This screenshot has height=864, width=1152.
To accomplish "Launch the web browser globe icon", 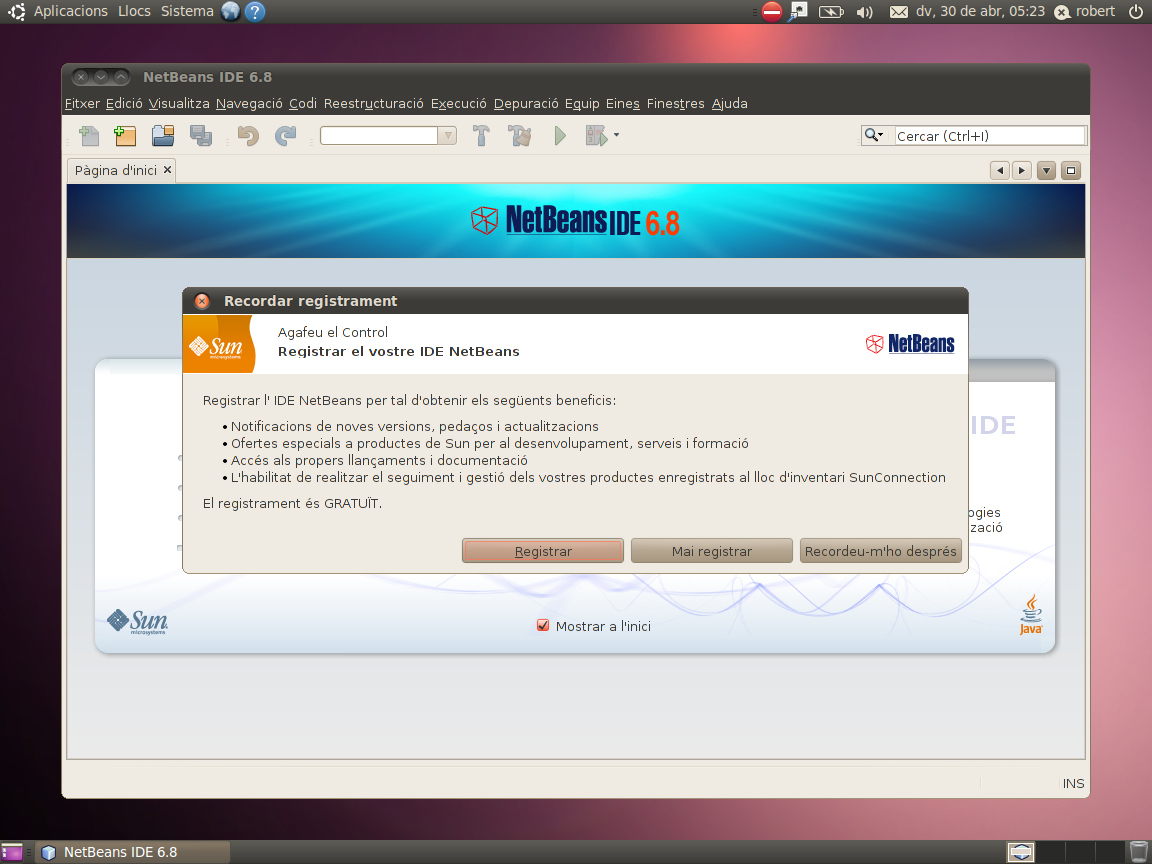I will tap(231, 11).
